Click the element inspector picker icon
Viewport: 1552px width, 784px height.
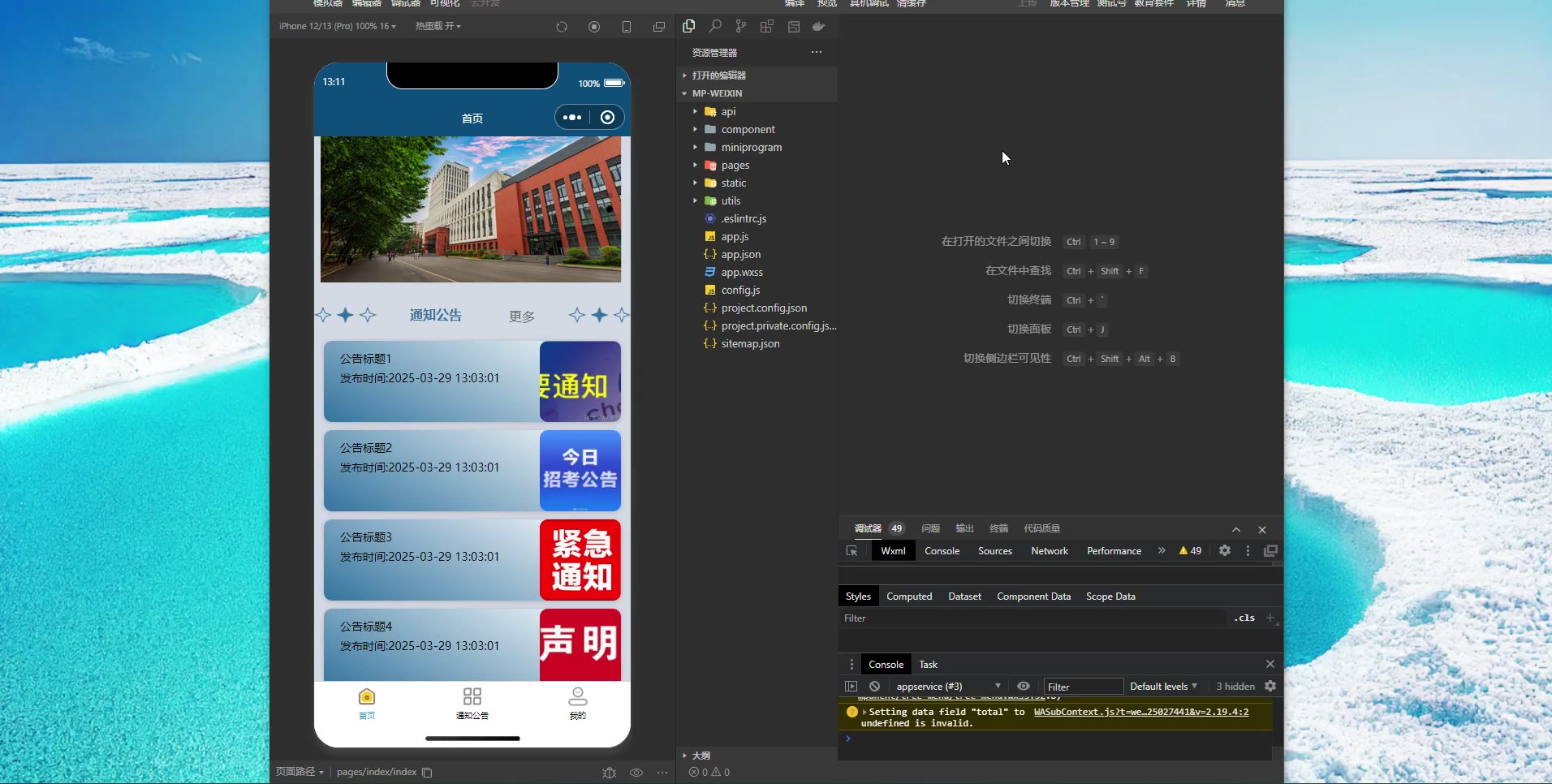[851, 550]
